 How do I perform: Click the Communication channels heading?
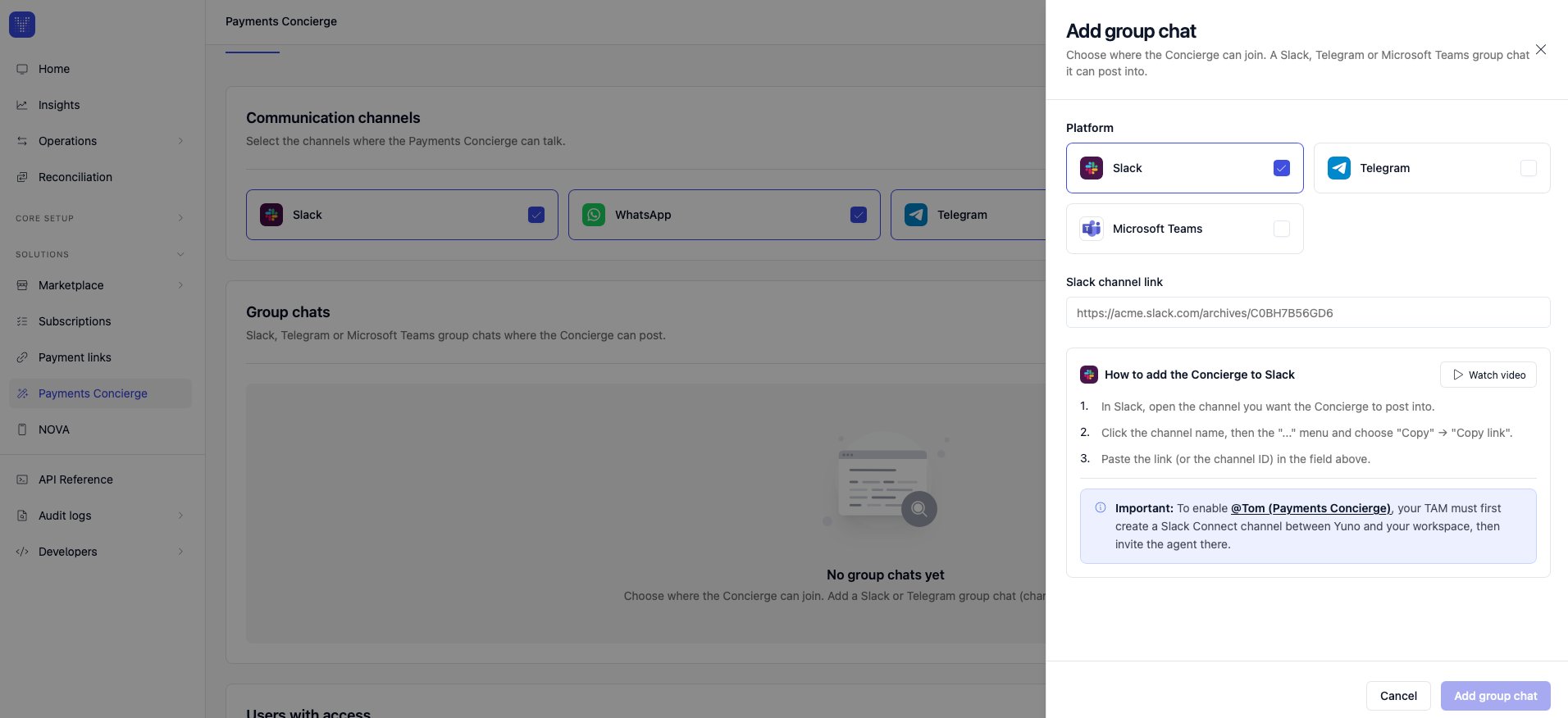click(x=333, y=118)
